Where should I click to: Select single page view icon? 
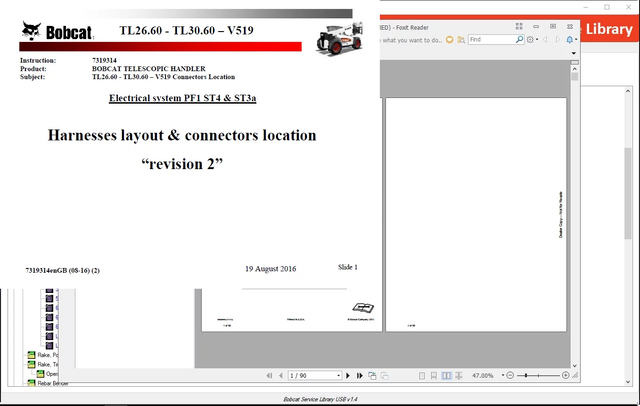pos(421,376)
